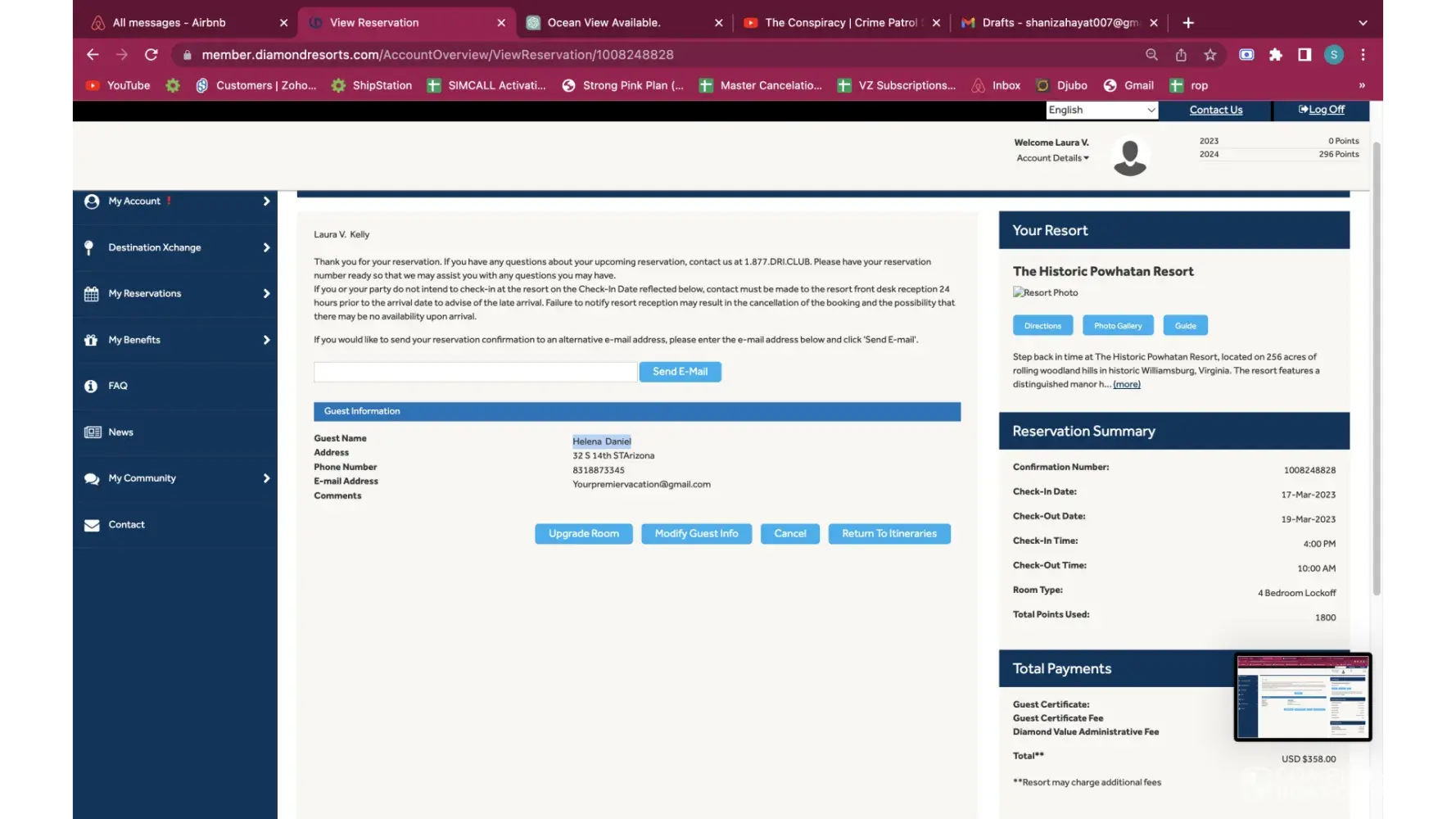The image size is (1456, 819).
Task: Click the resort Guide button
Action: click(x=1186, y=326)
